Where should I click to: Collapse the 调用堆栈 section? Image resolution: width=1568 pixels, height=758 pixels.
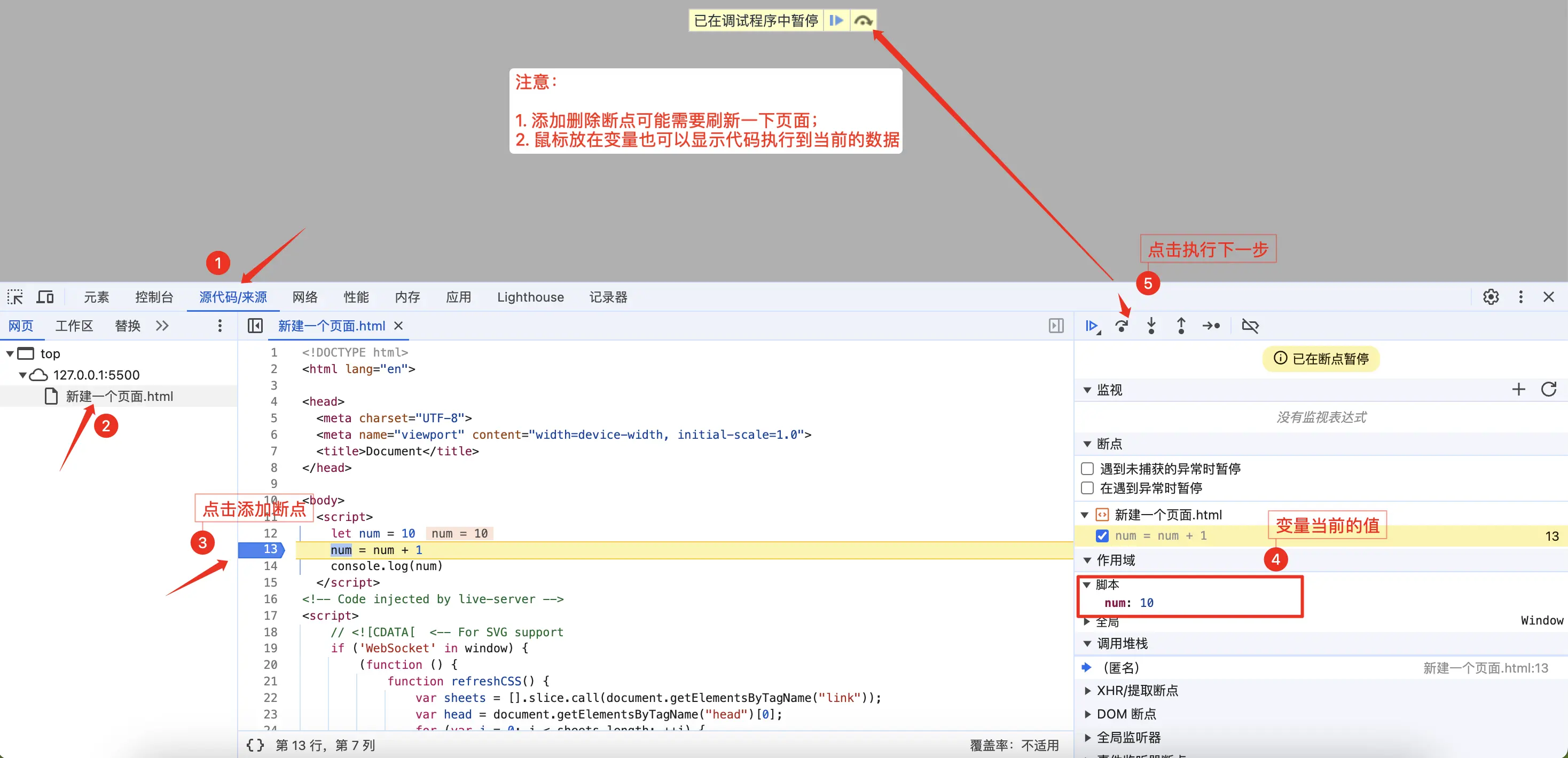click(1088, 643)
